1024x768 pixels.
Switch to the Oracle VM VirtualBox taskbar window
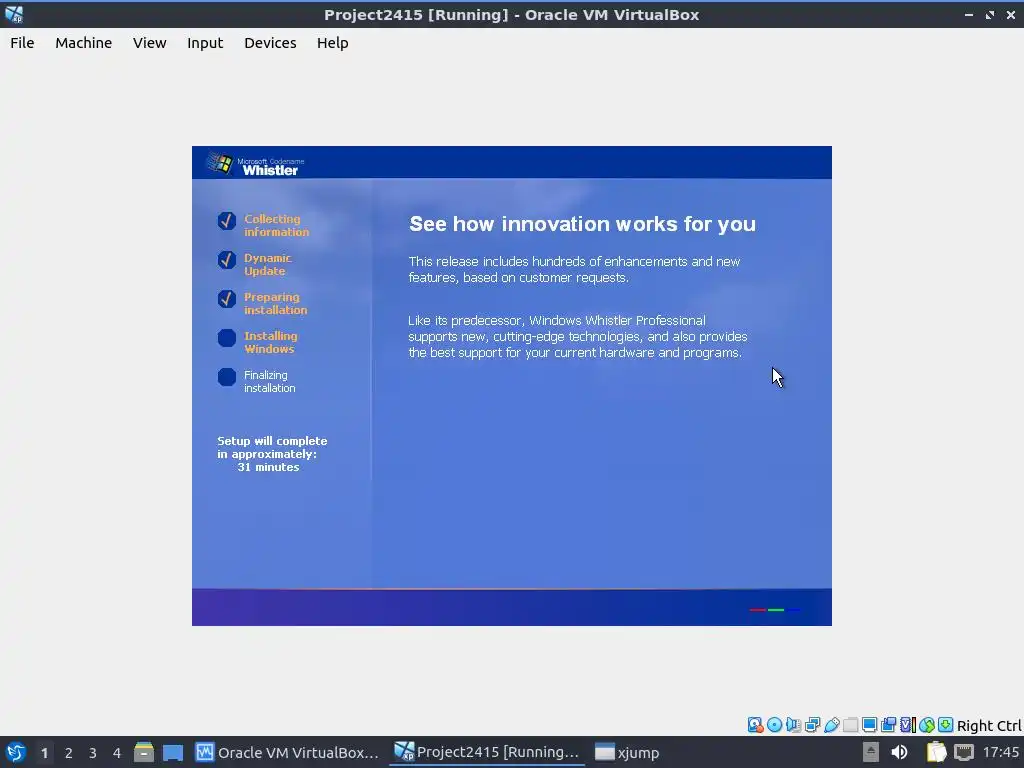click(x=287, y=753)
